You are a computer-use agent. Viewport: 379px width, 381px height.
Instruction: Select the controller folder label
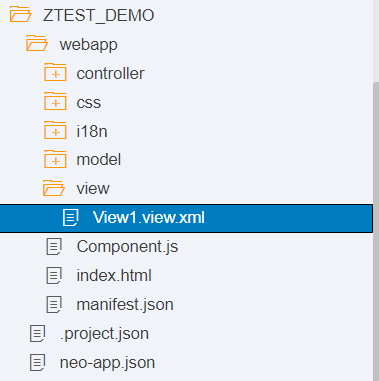(110, 73)
